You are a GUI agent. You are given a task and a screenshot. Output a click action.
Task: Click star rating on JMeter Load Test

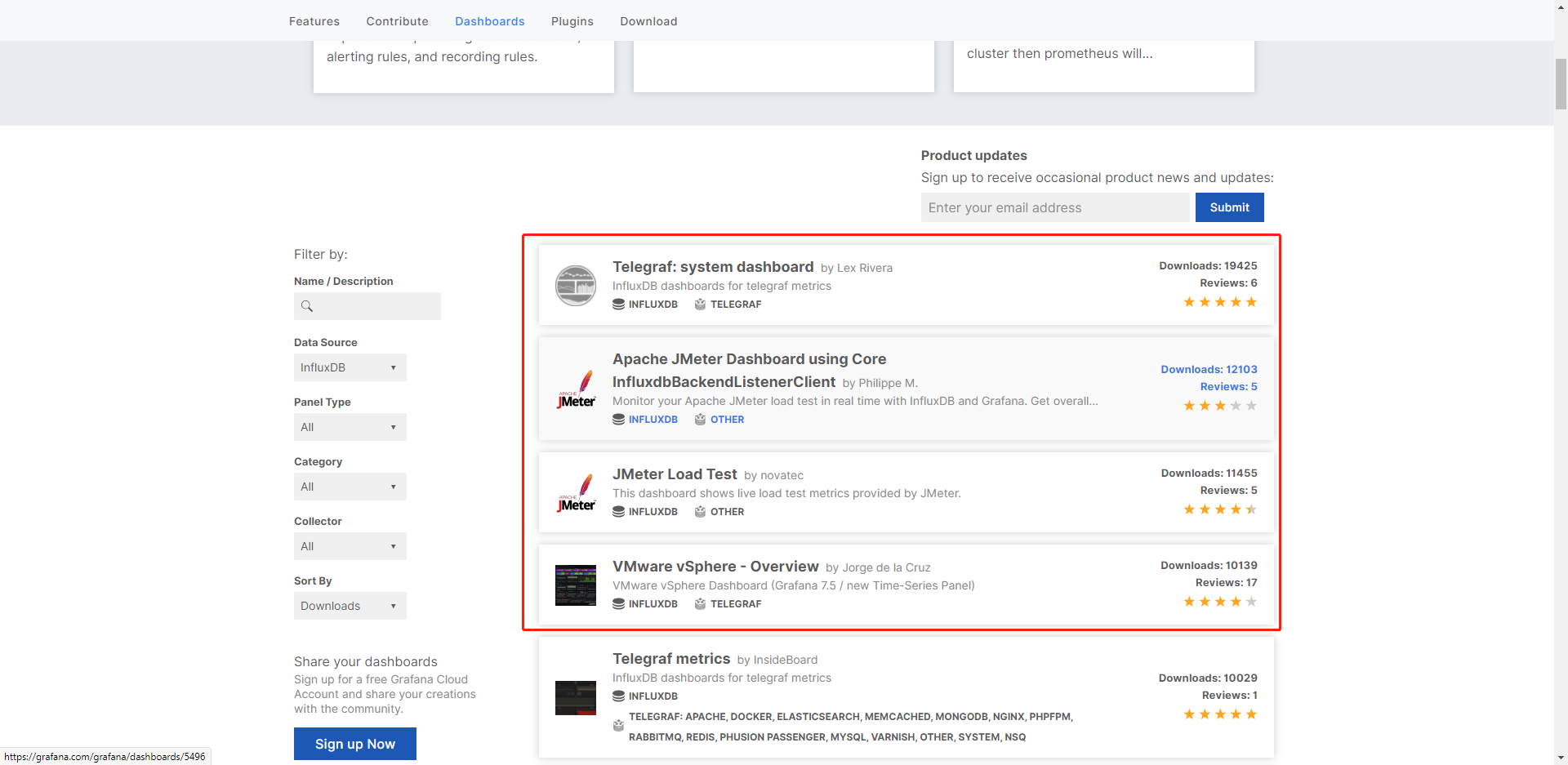[1220, 509]
